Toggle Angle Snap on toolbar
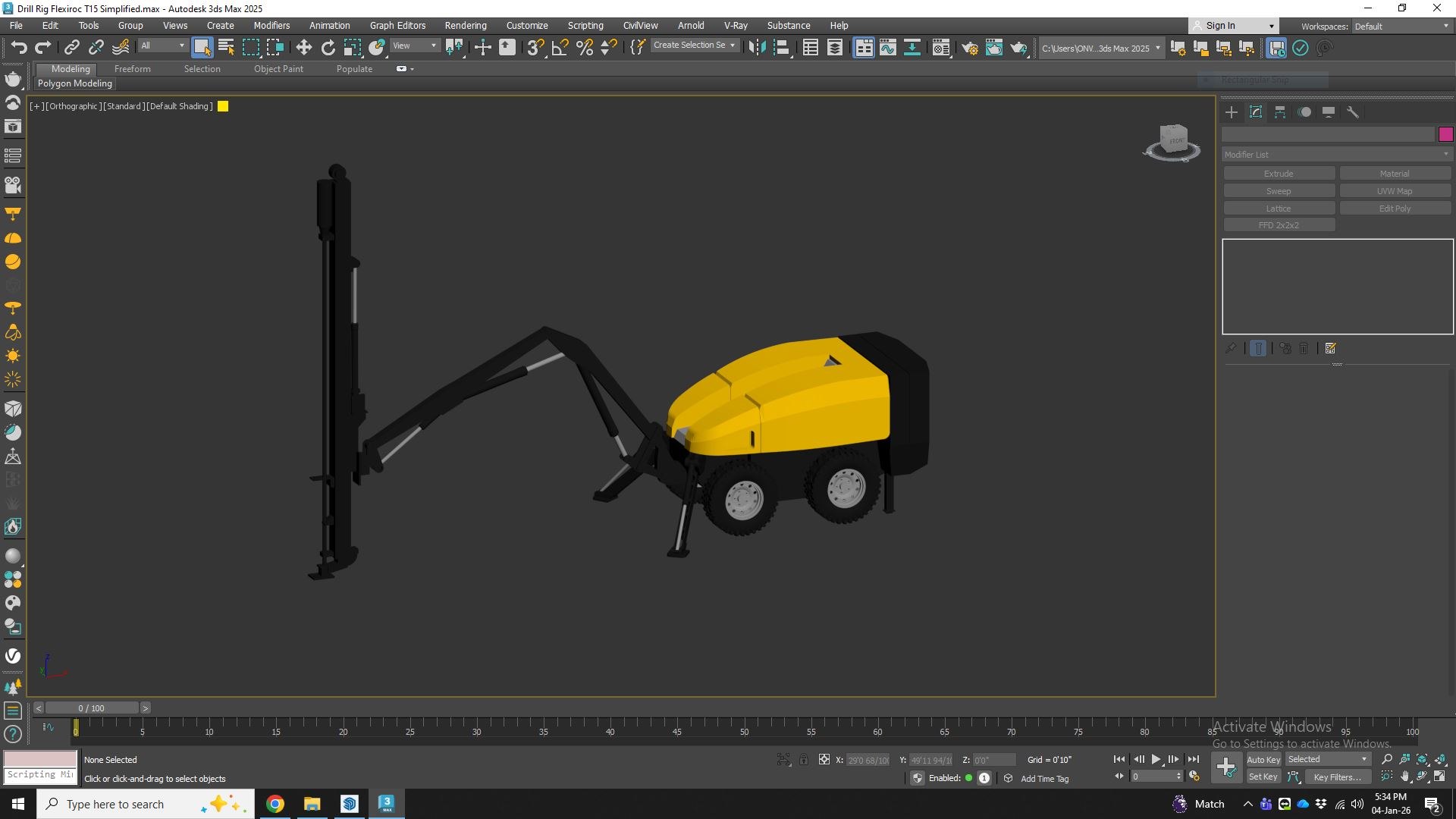Screen dimensions: 1456x819 [x=560, y=48]
